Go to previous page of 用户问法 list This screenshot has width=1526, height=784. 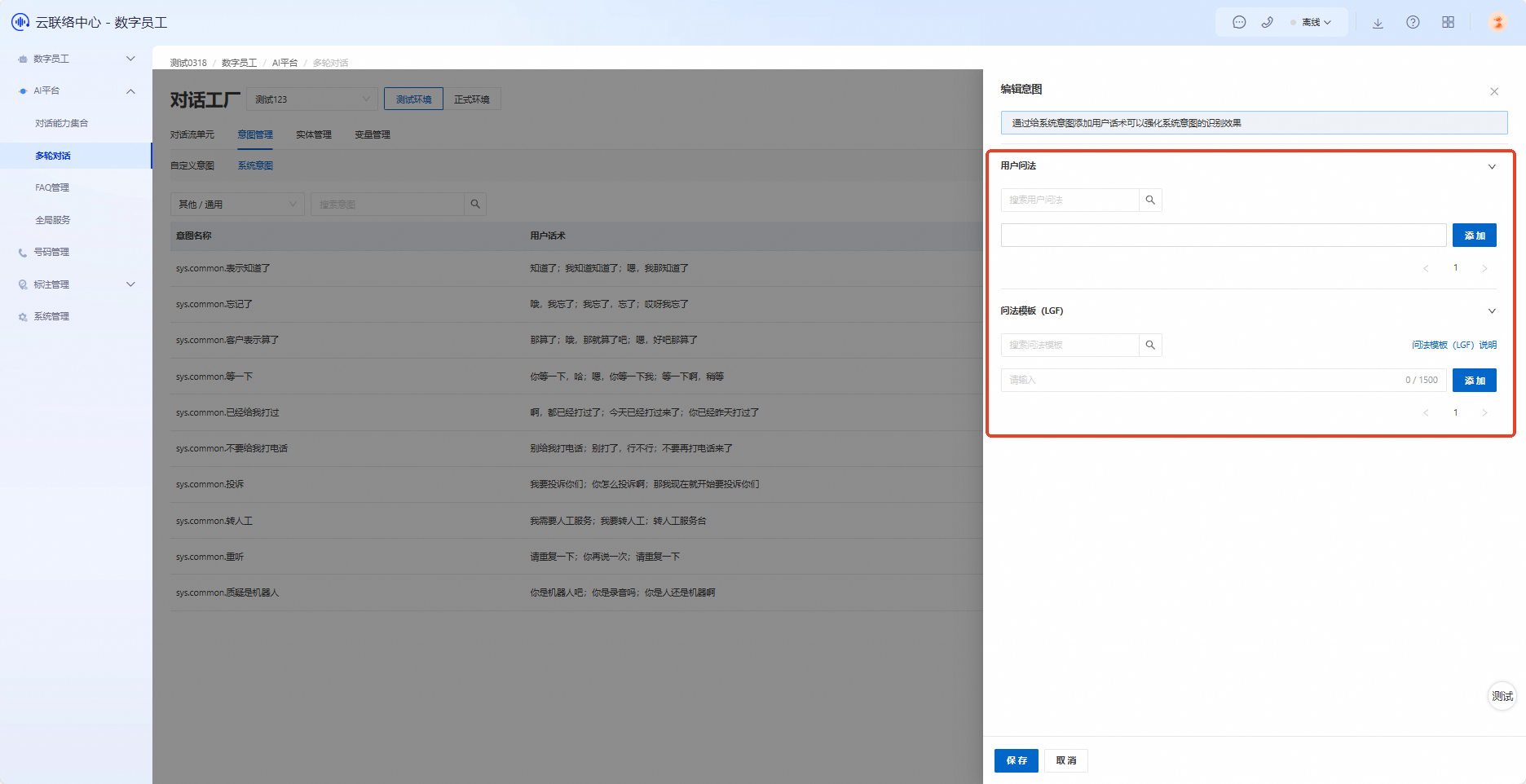point(1426,268)
